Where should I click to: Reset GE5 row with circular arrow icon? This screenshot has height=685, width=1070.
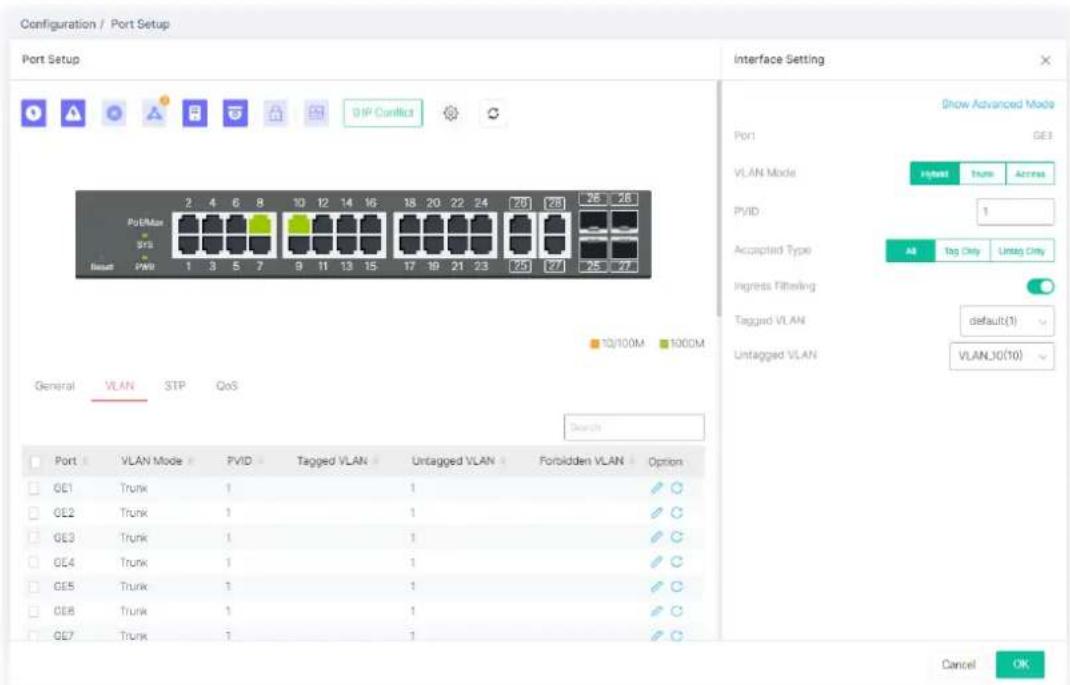pos(677,586)
